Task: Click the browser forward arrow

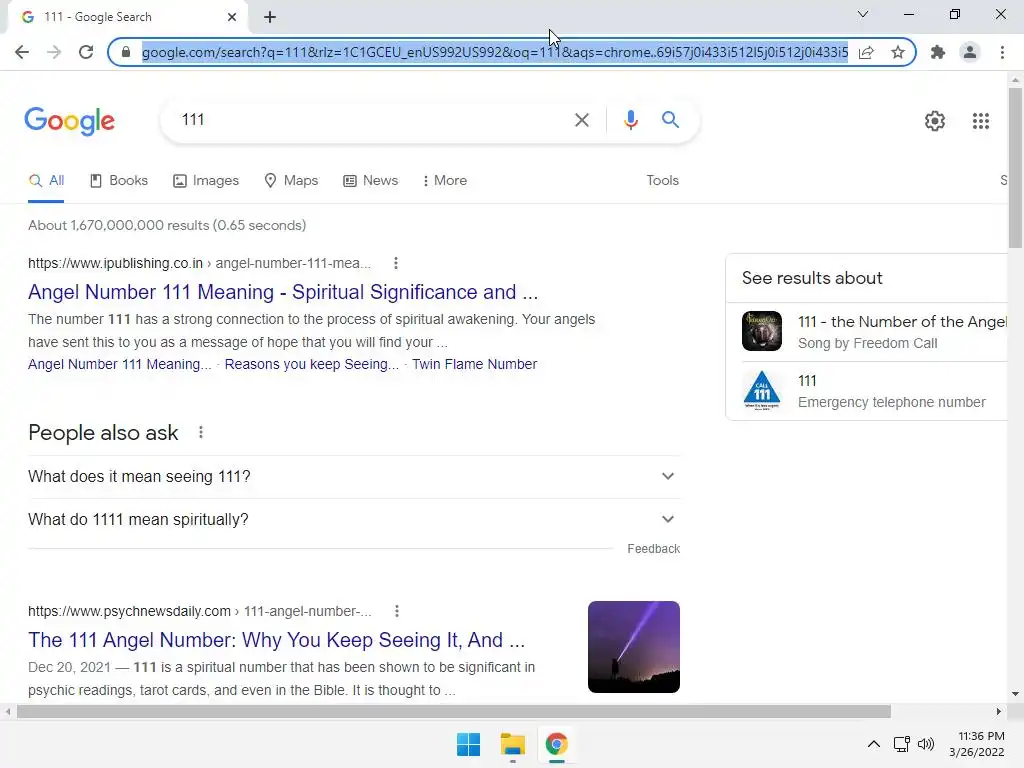Action: point(54,52)
